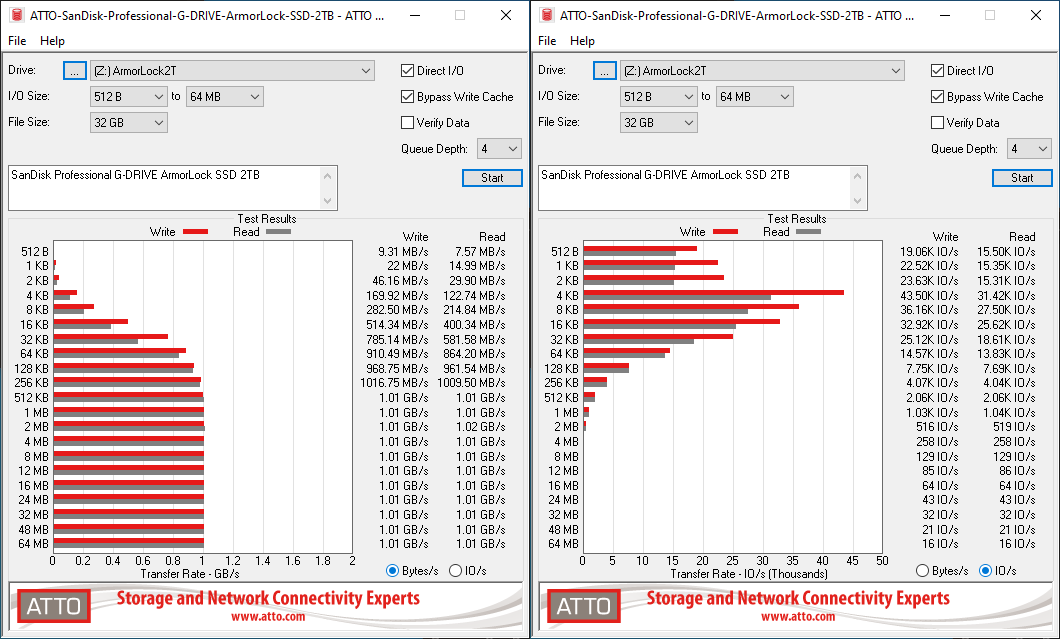Open the Help menu in the right window

coord(582,41)
